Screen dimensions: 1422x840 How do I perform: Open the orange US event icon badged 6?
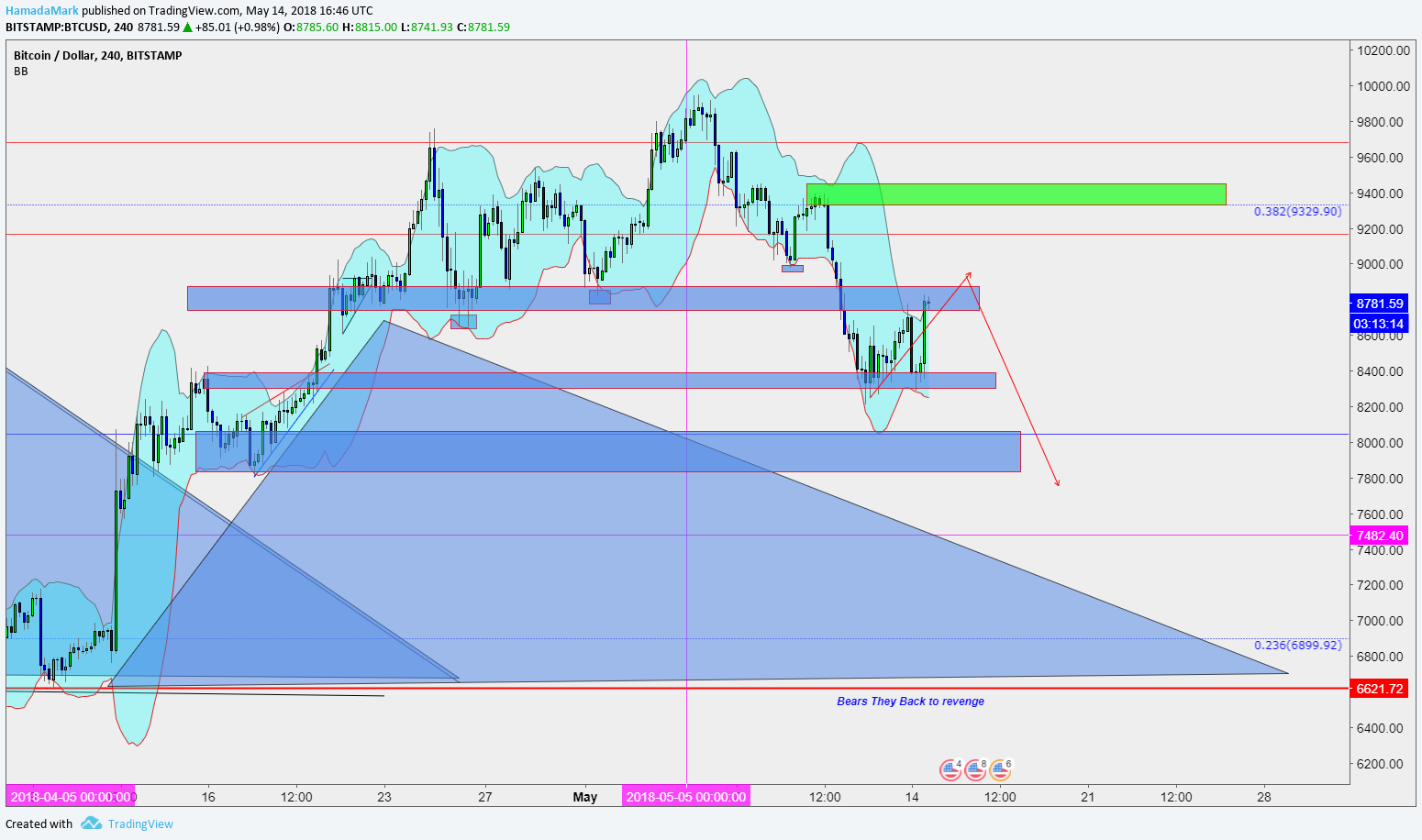coord(1000,770)
